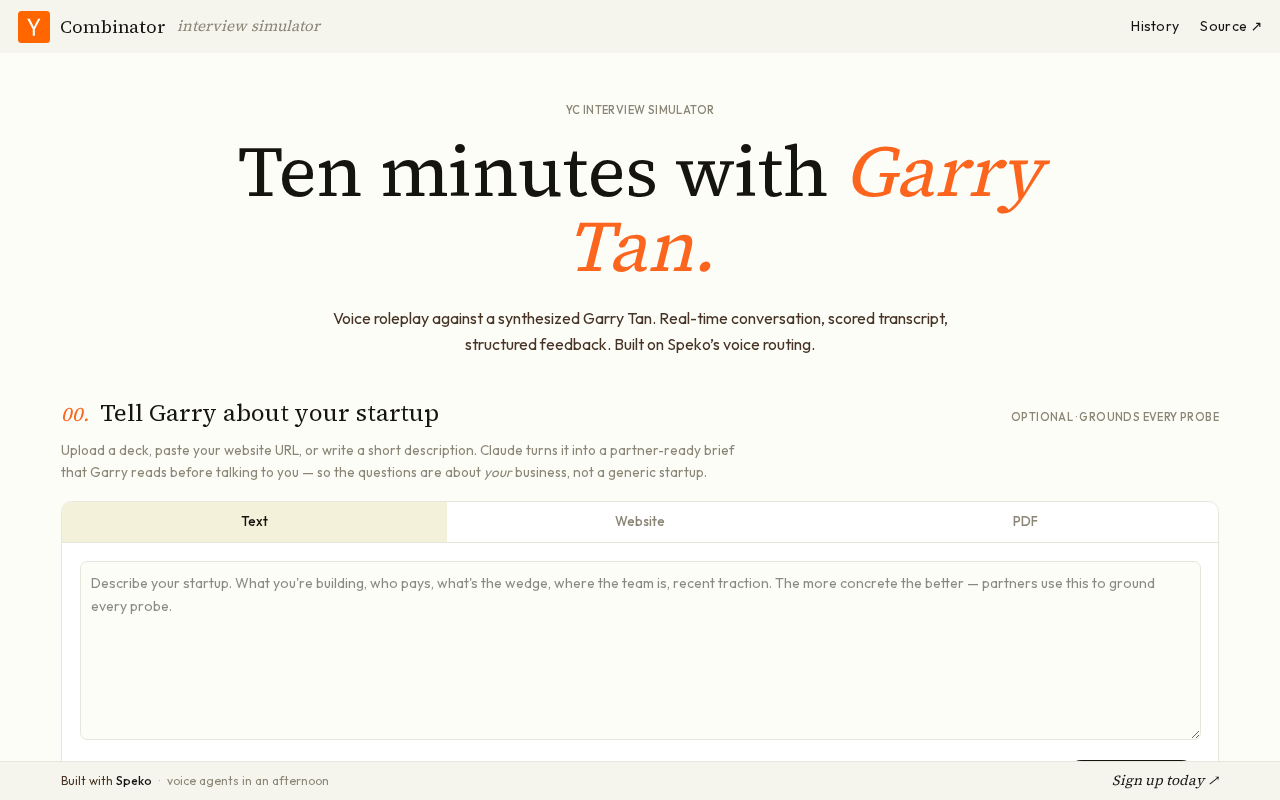Open the History page link
The width and height of the screenshot is (1280, 800).
click(x=1155, y=26)
